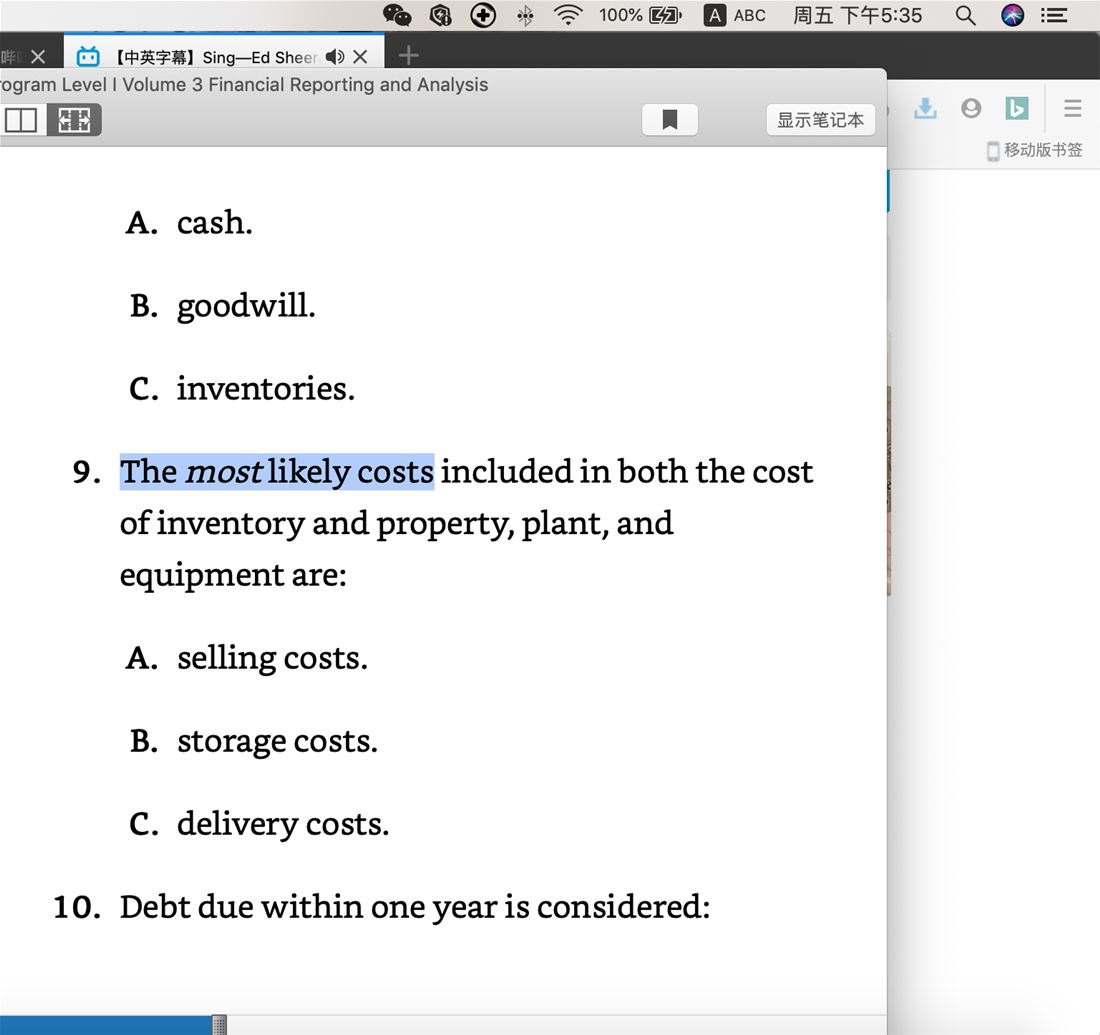The width and height of the screenshot is (1100, 1035).
Task: Switch the ABC input source
Action: pyautogui.click(x=735, y=15)
